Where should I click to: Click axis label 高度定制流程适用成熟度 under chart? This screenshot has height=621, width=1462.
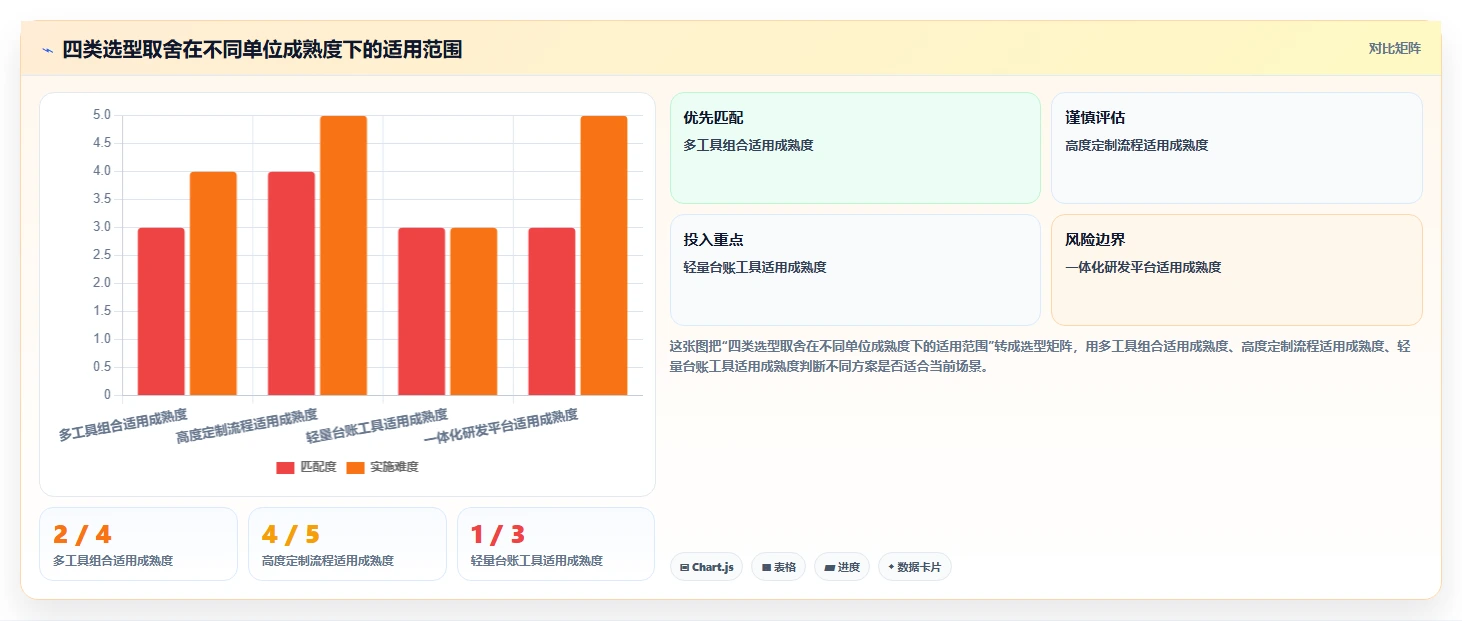[x=247, y=425]
